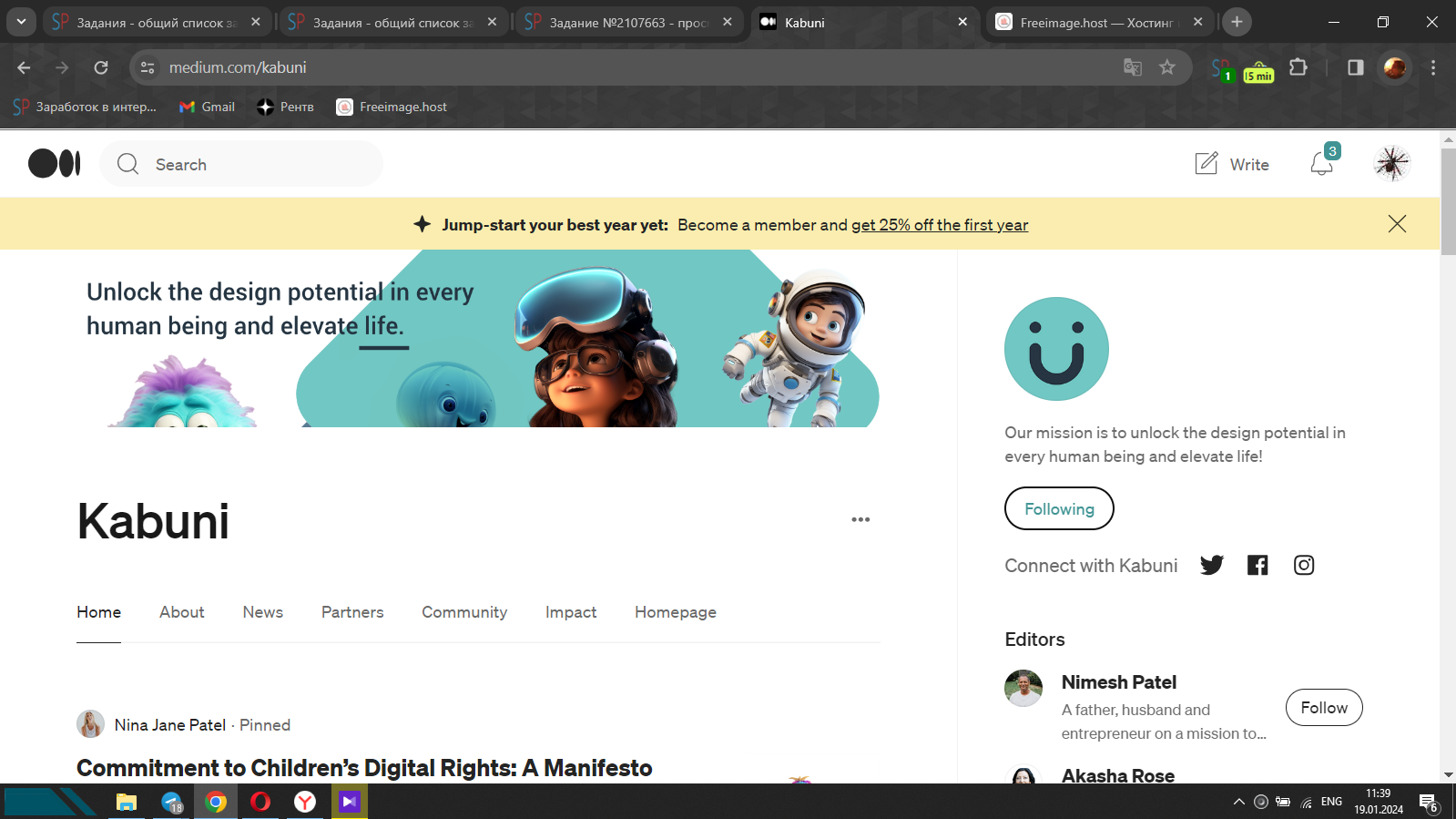Open the Заработок в интер... bookmark
Image resolution: width=1456 pixels, height=819 pixels.
[85, 107]
